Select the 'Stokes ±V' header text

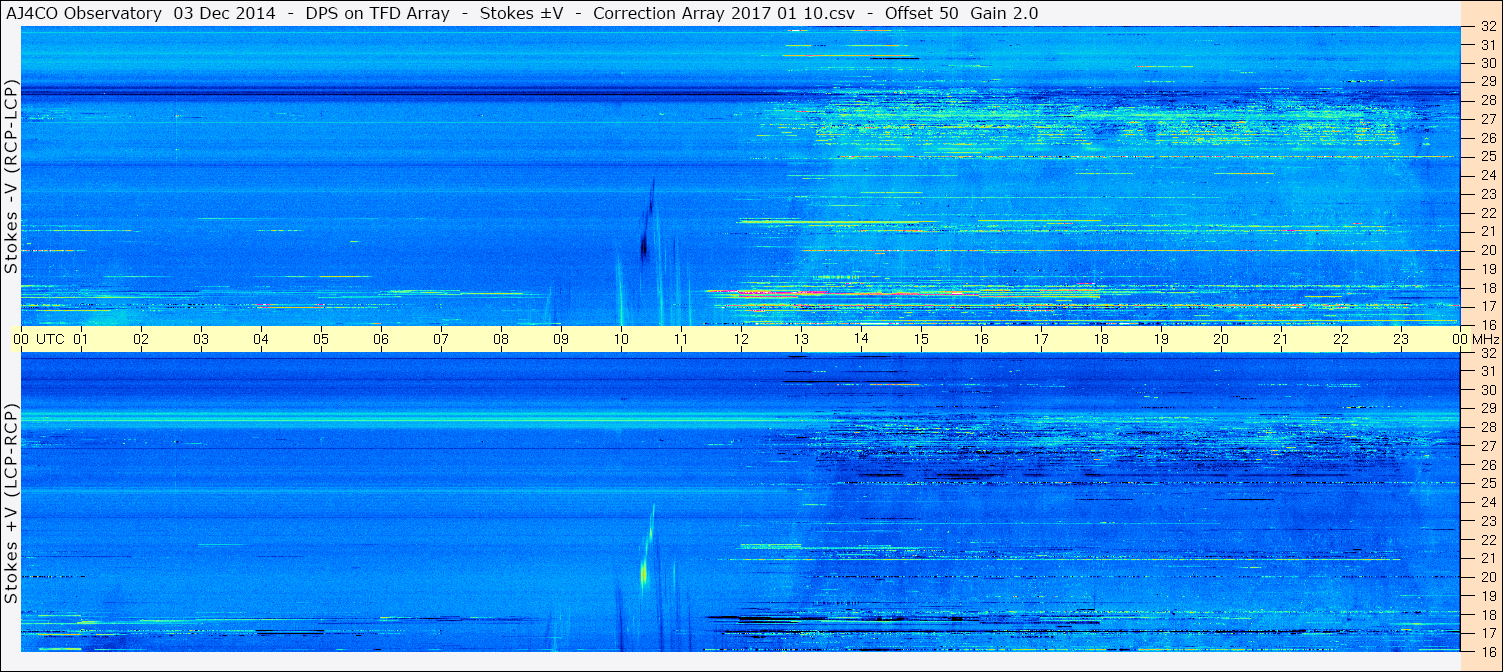520,13
